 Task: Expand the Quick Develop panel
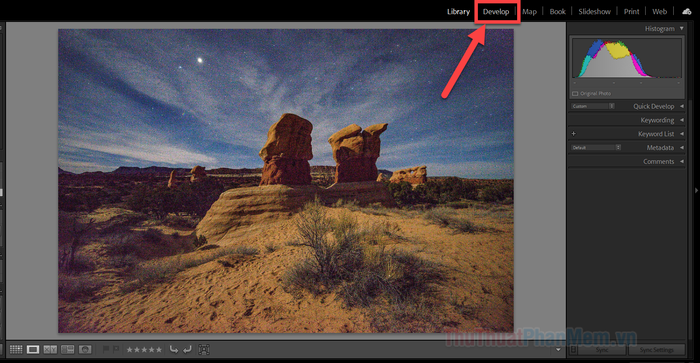pos(682,106)
